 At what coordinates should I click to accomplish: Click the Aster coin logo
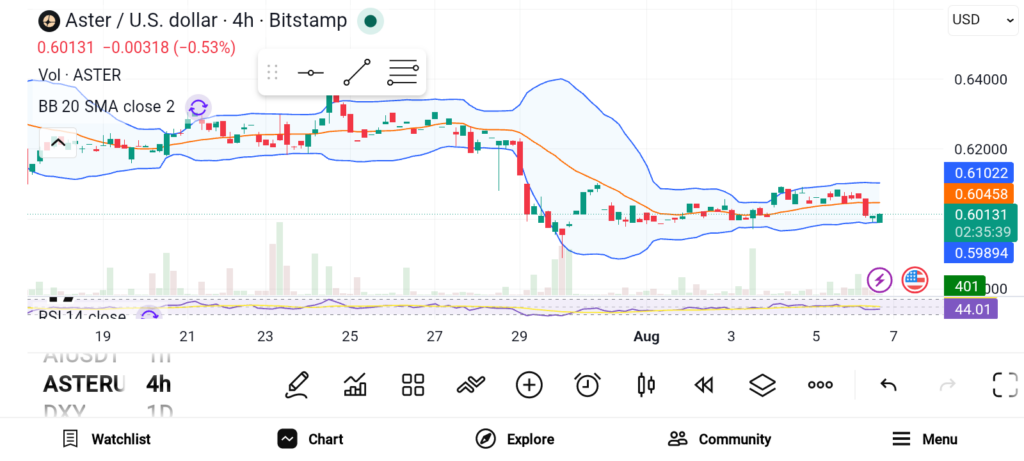(x=48, y=21)
